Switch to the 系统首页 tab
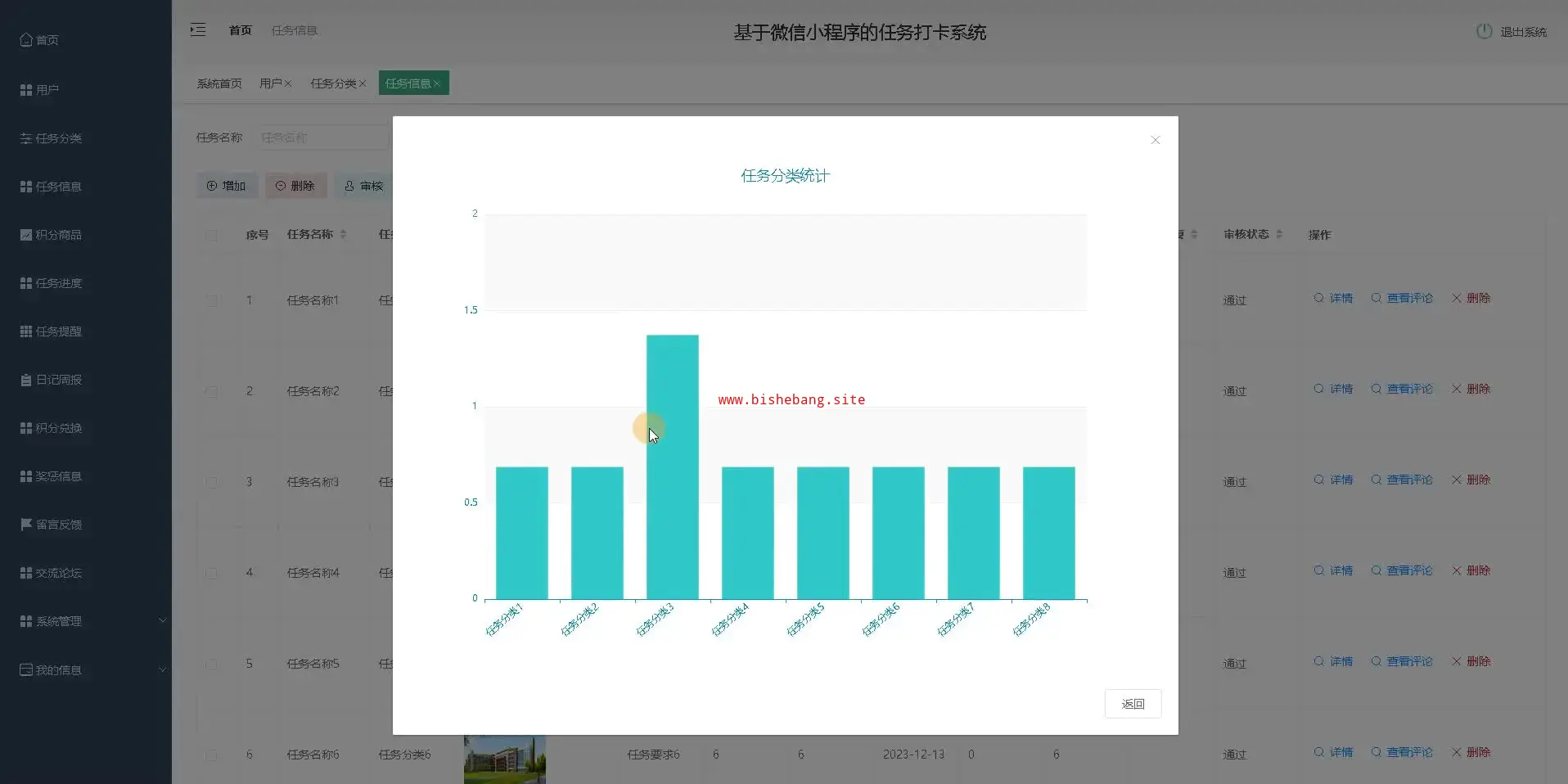 pyautogui.click(x=219, y=83)
